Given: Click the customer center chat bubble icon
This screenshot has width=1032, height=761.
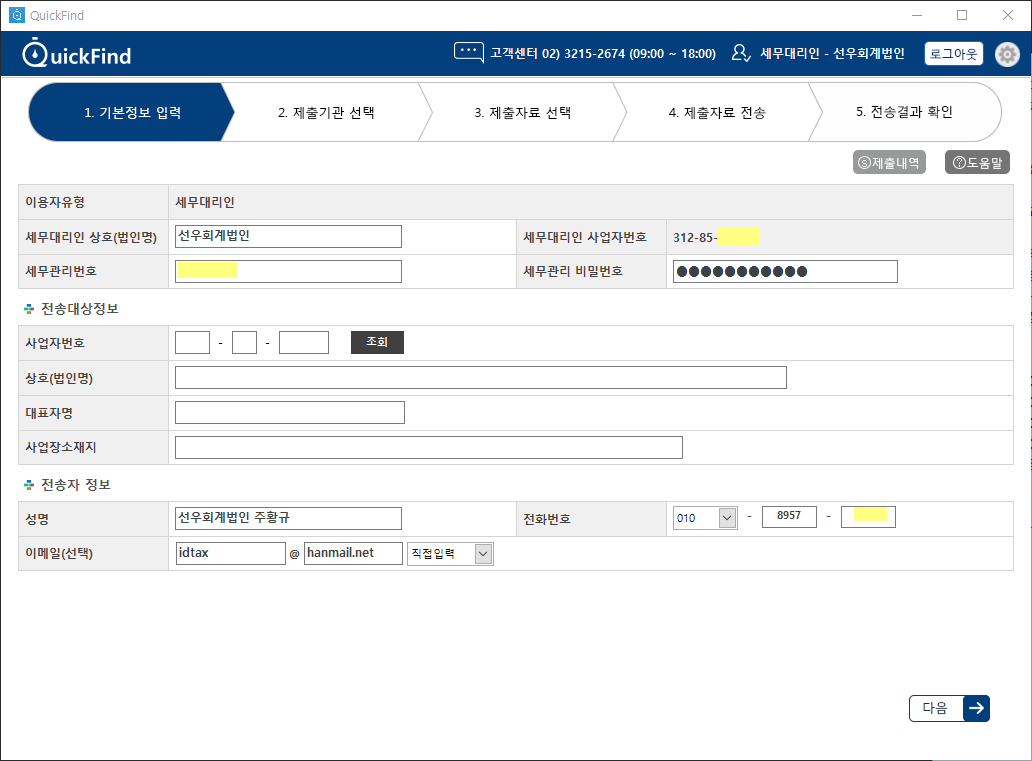Looking at the screenshot, I should [468, 53].
